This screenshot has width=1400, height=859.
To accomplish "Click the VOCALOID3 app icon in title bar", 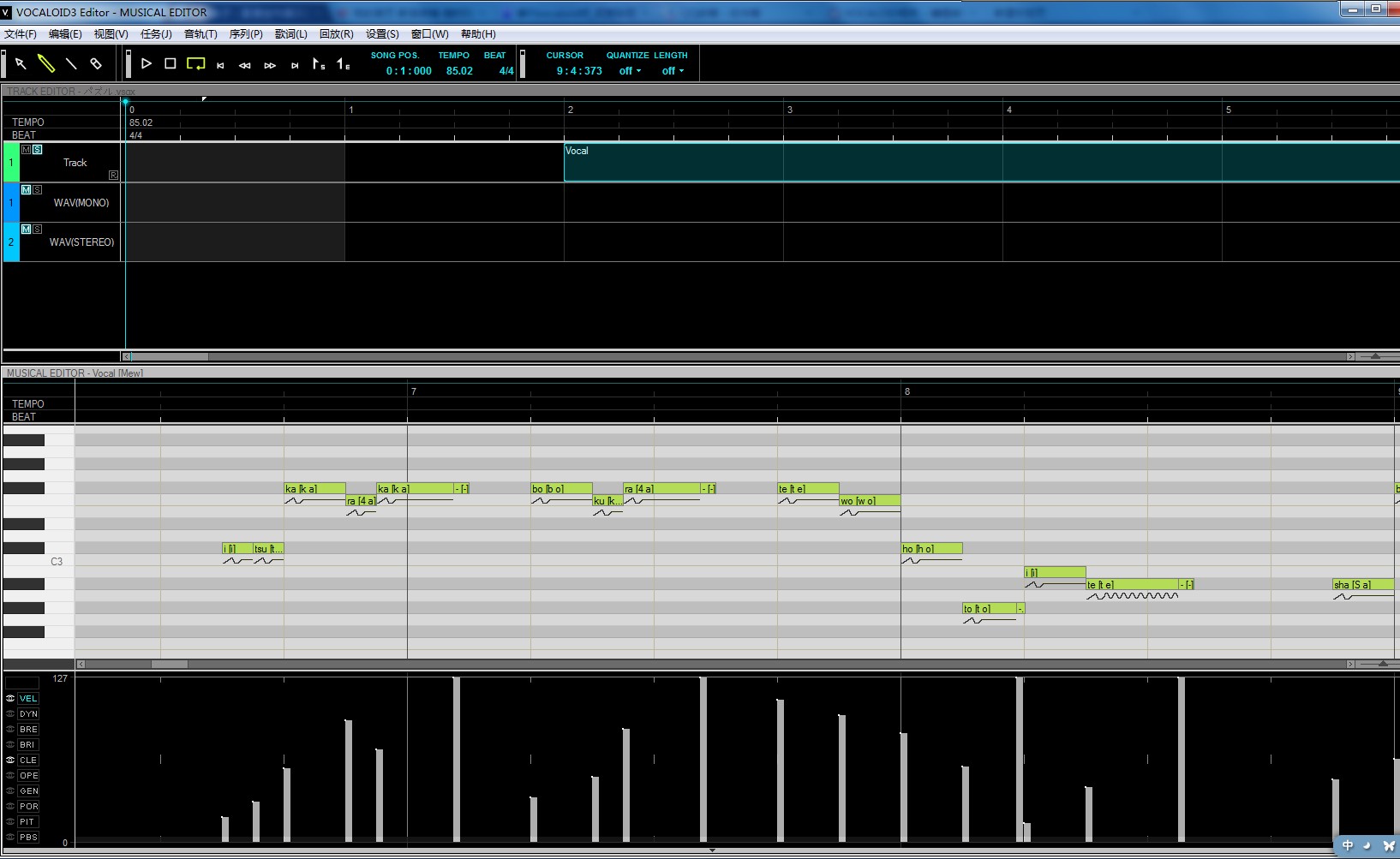I will coord(7,12).
